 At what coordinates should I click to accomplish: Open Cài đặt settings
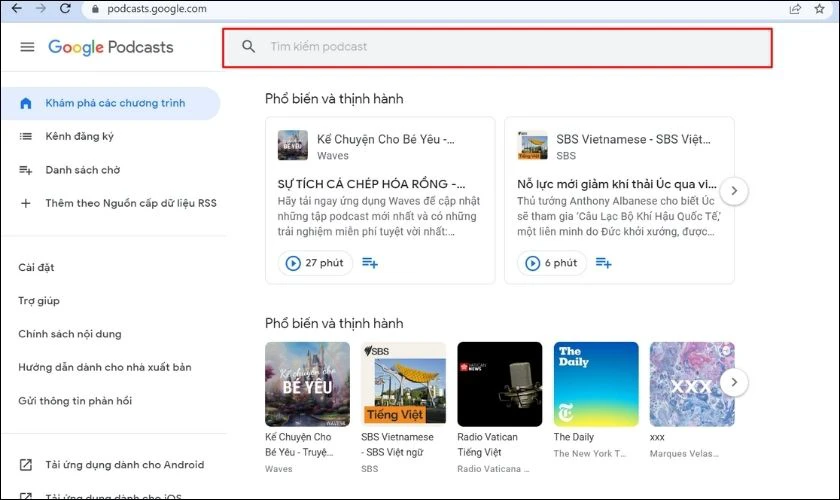36,267
